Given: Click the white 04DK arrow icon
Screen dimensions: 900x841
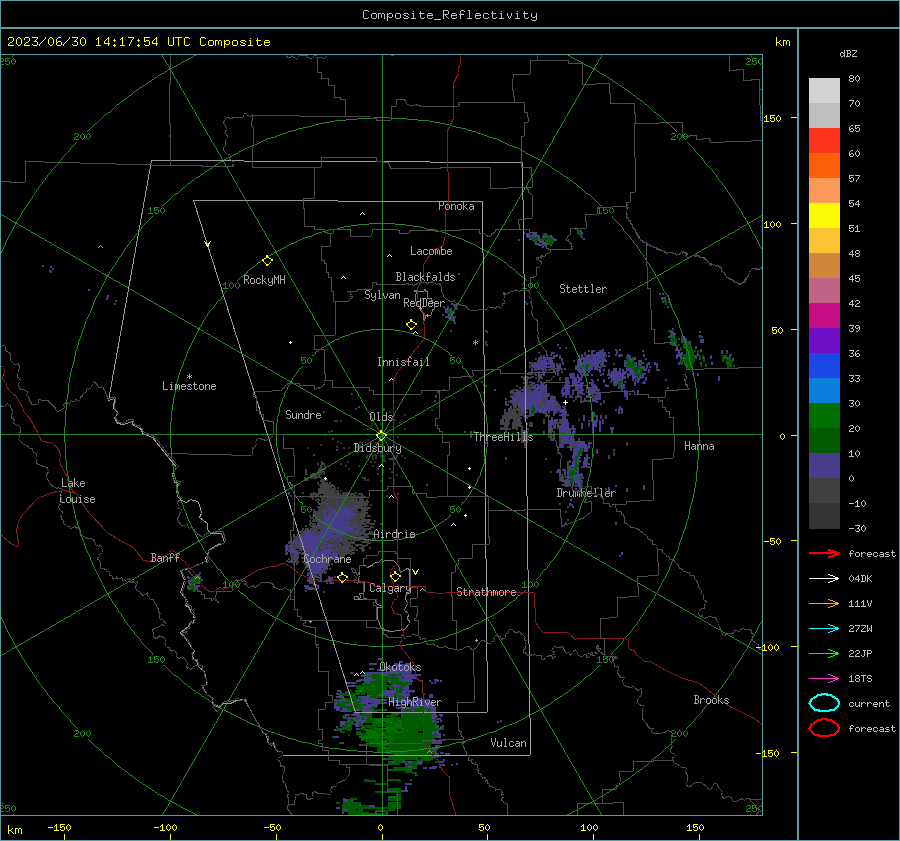Looking at the screenshot, I should 824,579.
